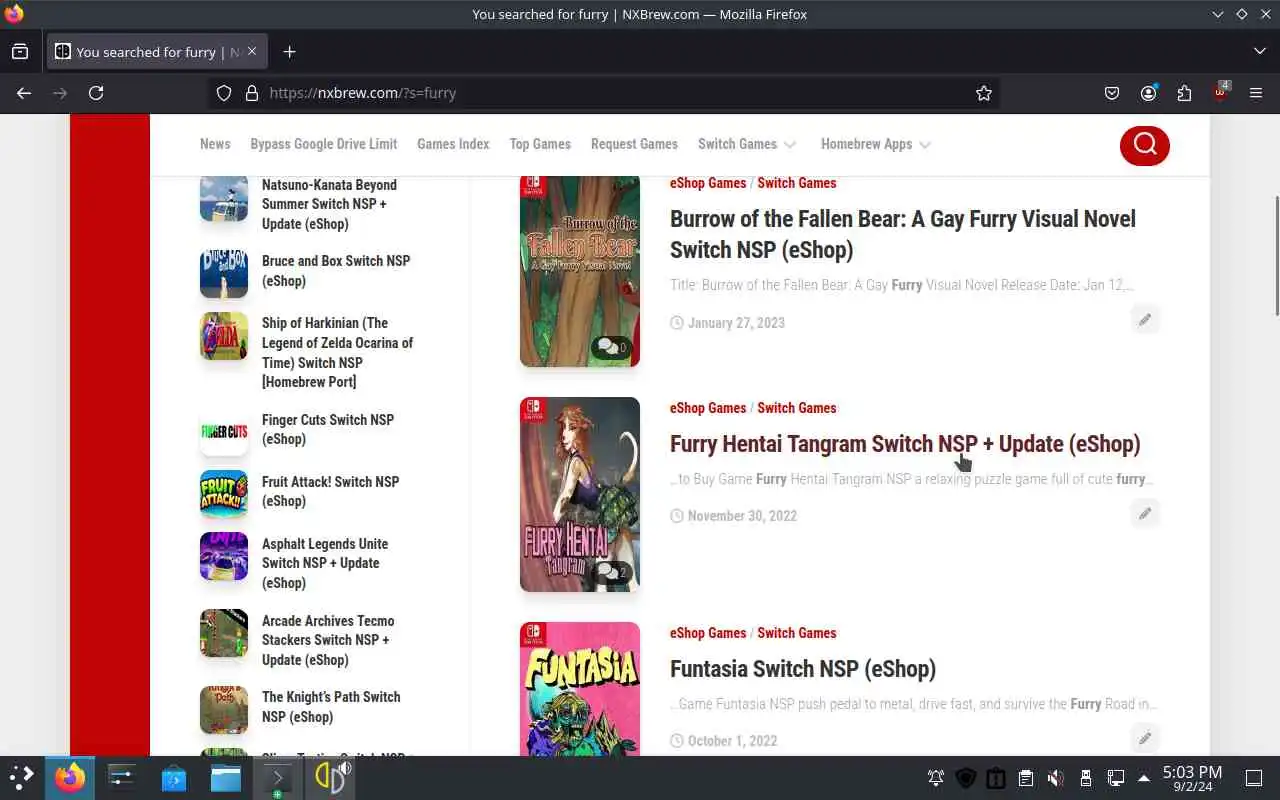Open Natsuno-Kanata Beyond Summer link

329,204
